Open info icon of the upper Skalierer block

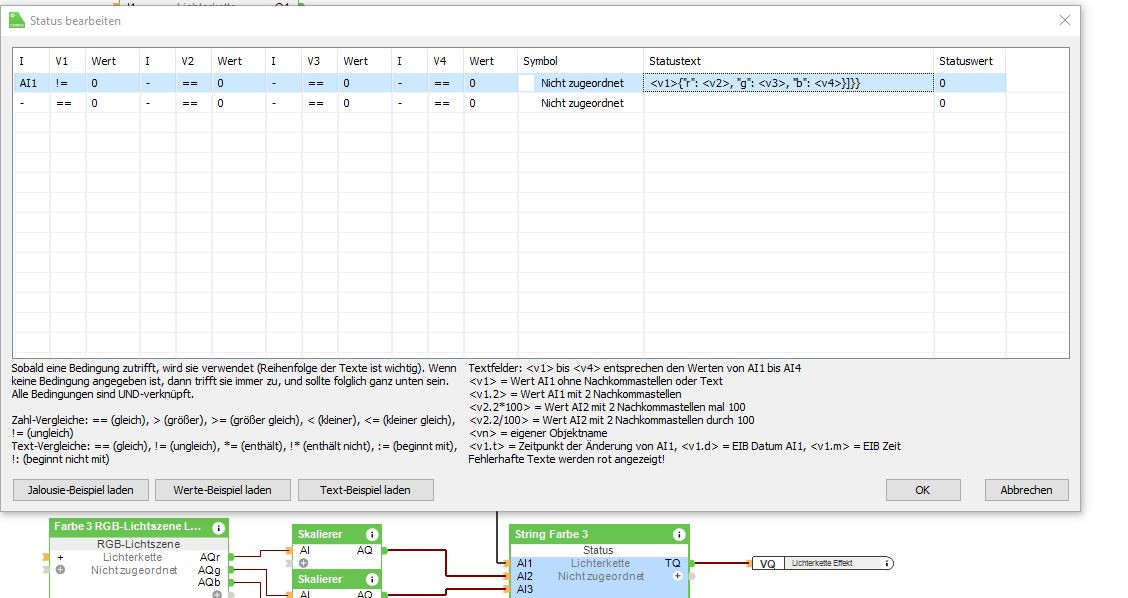(x=372, y=535)
